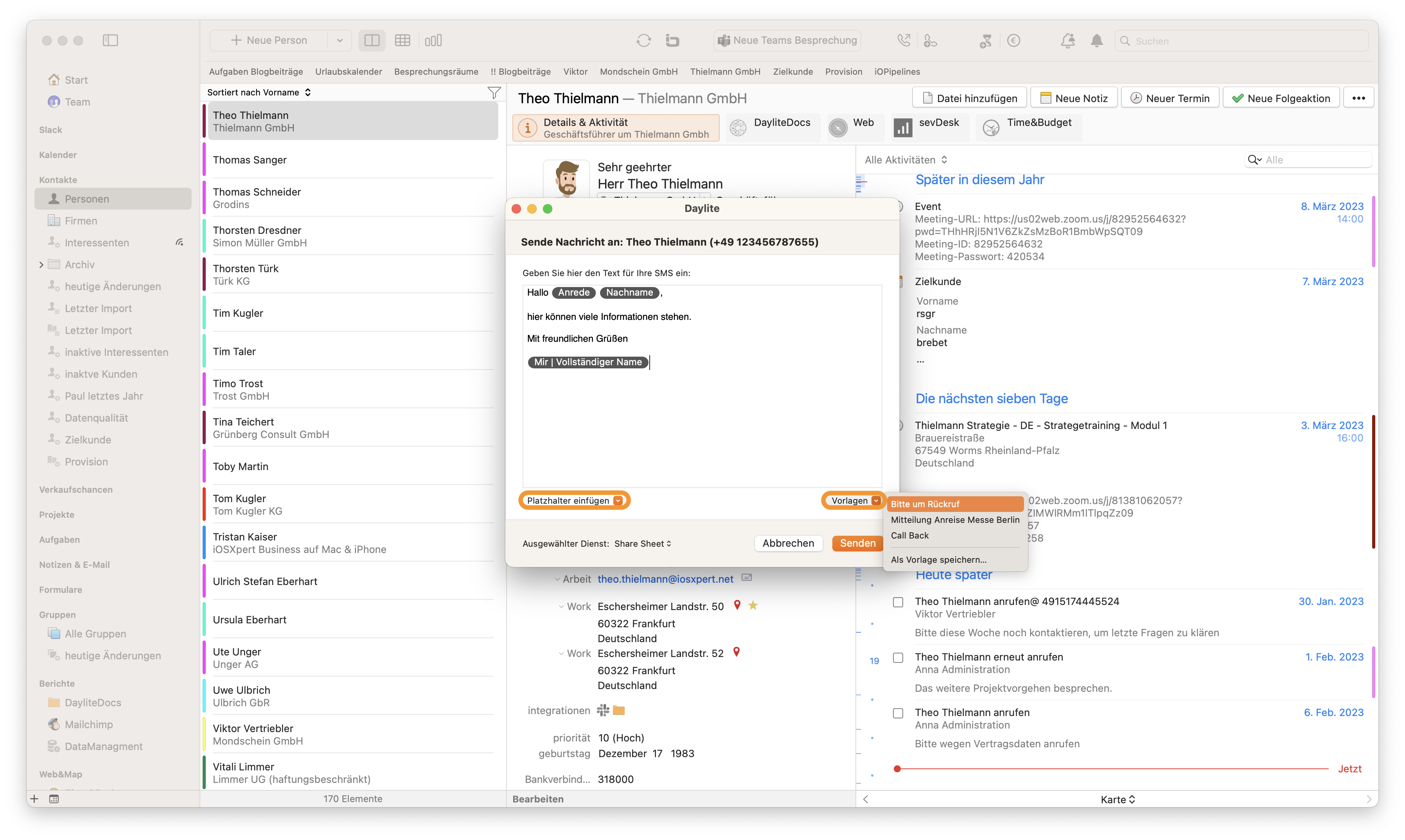
Task: Click the Senden button
Action: click(x=857, y=543)
